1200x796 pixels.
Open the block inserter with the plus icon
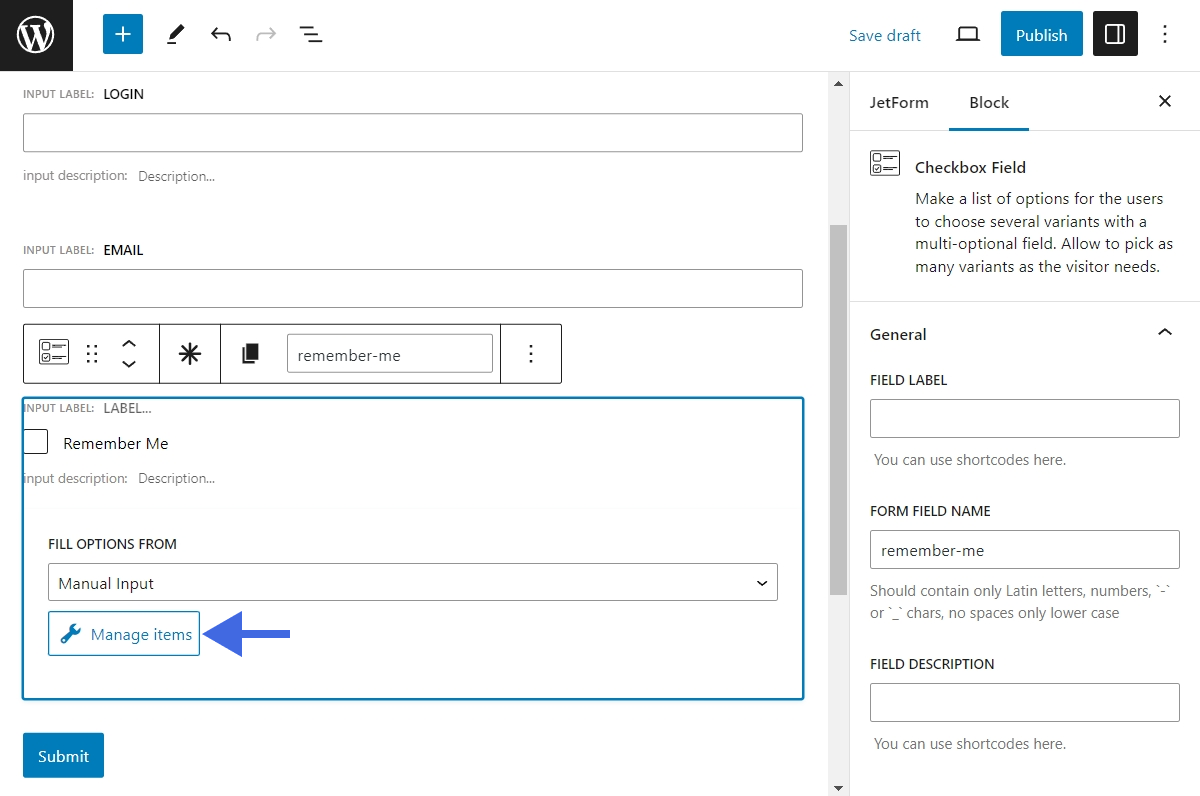point(122,33)
